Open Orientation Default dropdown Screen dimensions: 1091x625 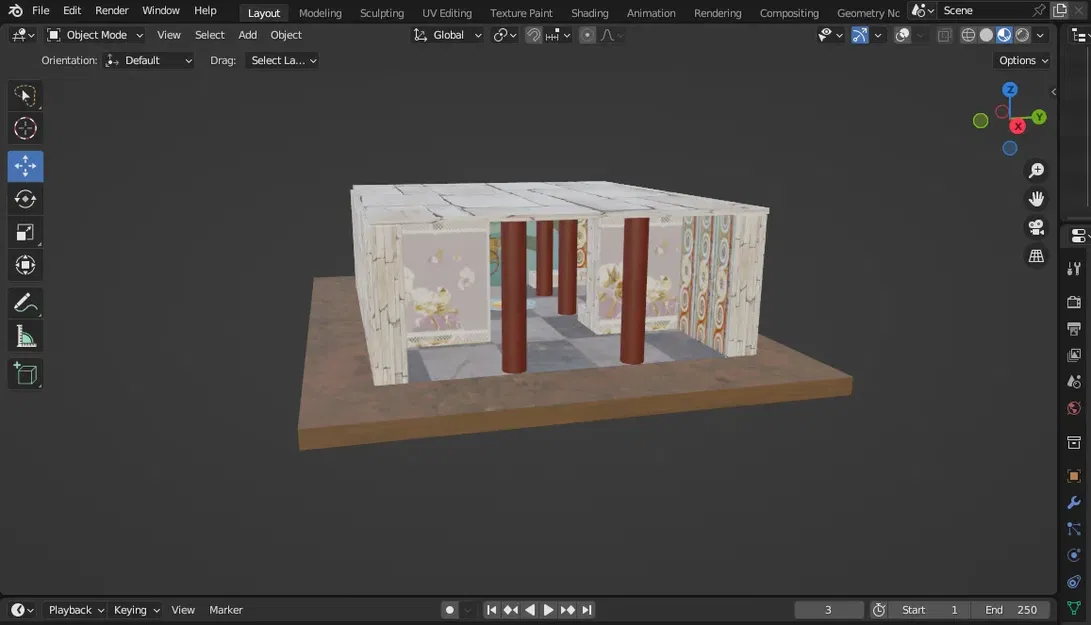(x=148, y=61)
